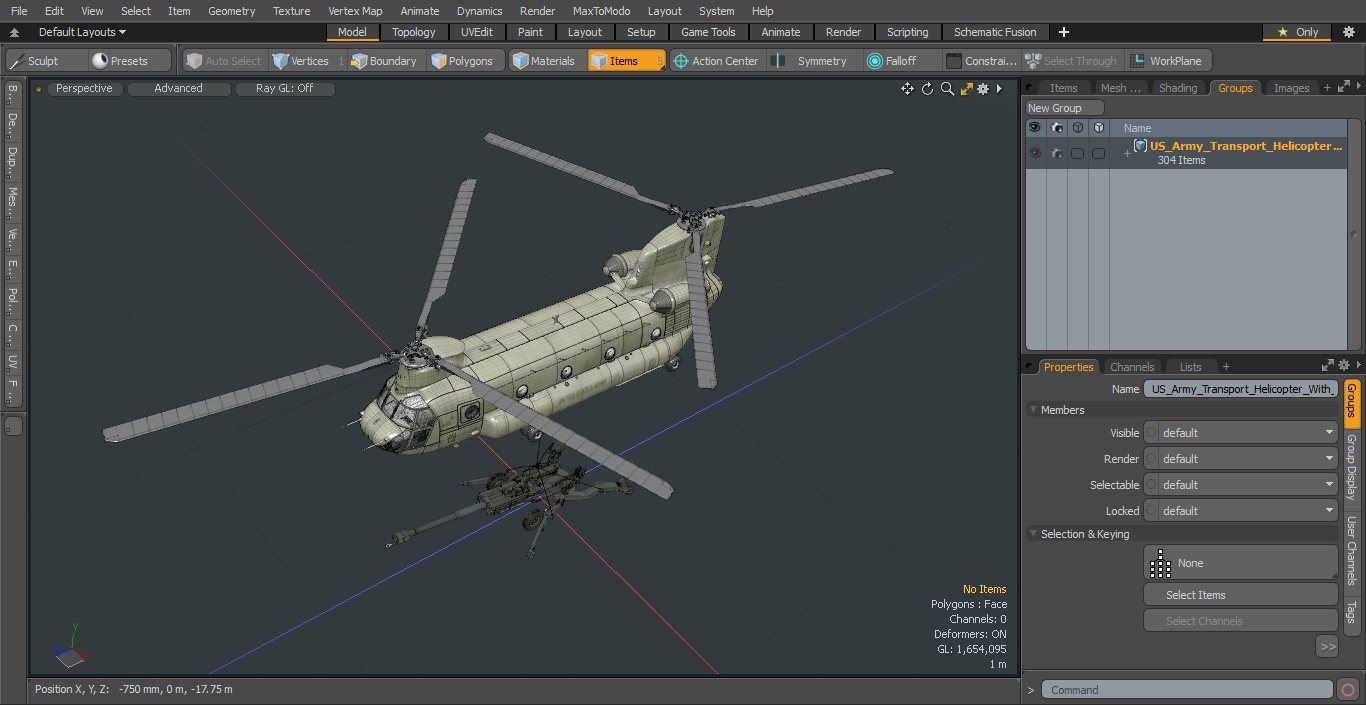Image resolution: width=1366 pixels, height=705 pixels.
Task: Expand more properties with >> button
Action: tap(1327, 647)
